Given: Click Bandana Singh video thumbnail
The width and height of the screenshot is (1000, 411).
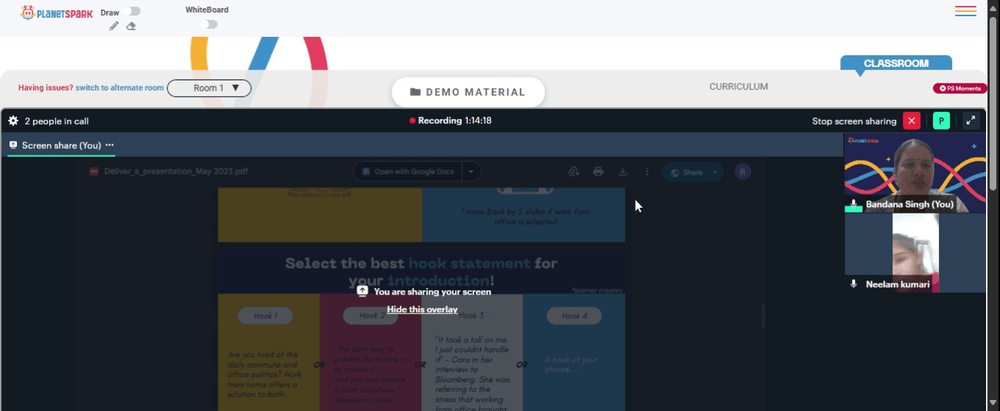Looking at the screenshot, I should tap(915, 172).
